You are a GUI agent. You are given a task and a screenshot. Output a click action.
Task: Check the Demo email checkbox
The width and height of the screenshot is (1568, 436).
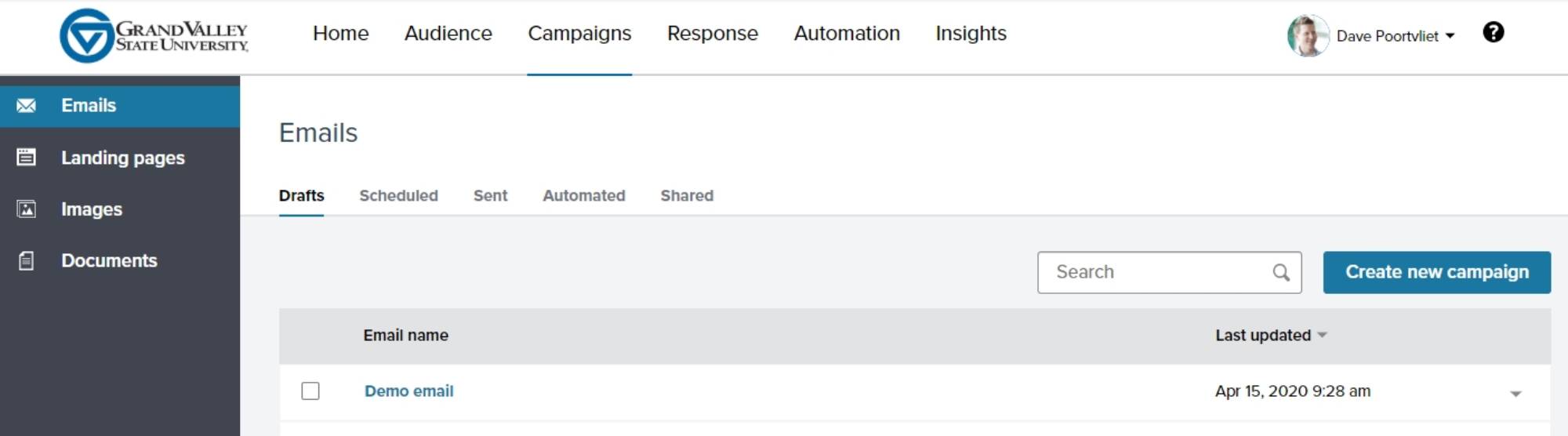[x=310, y=391]
